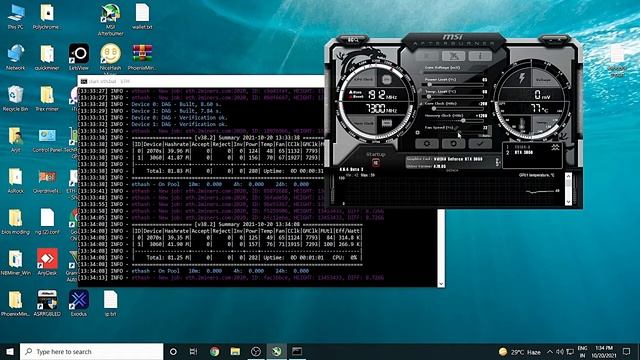Click the miner console window title bar
Screen dimensions: 640x360
[x=201, y=81]
